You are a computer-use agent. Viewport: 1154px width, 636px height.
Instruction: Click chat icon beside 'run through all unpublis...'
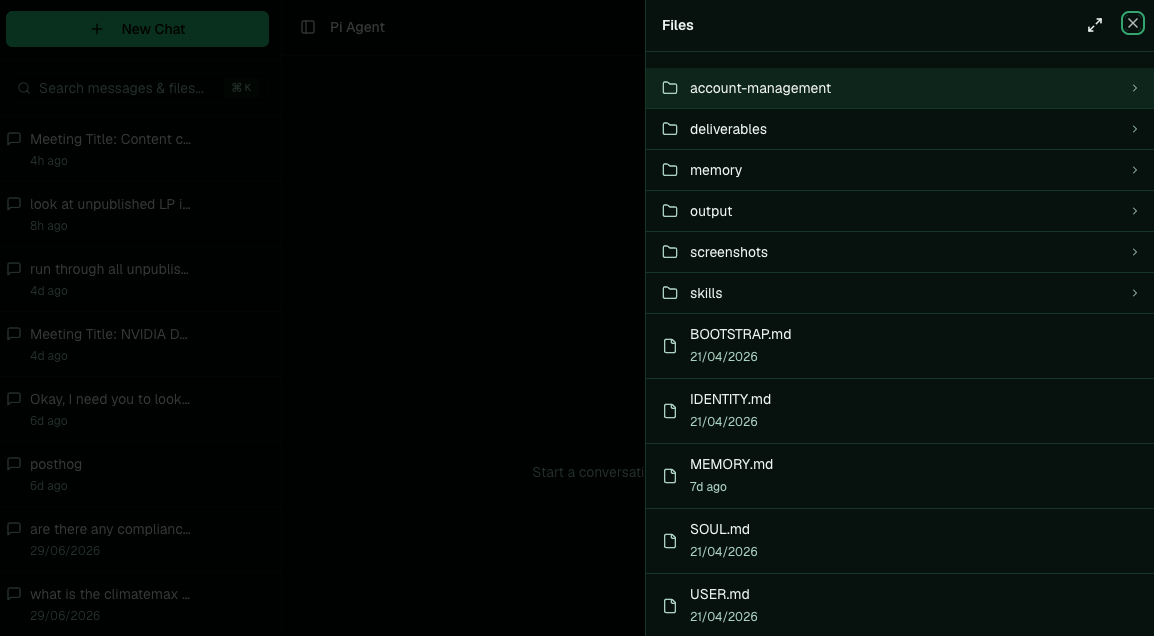[13, 269]
